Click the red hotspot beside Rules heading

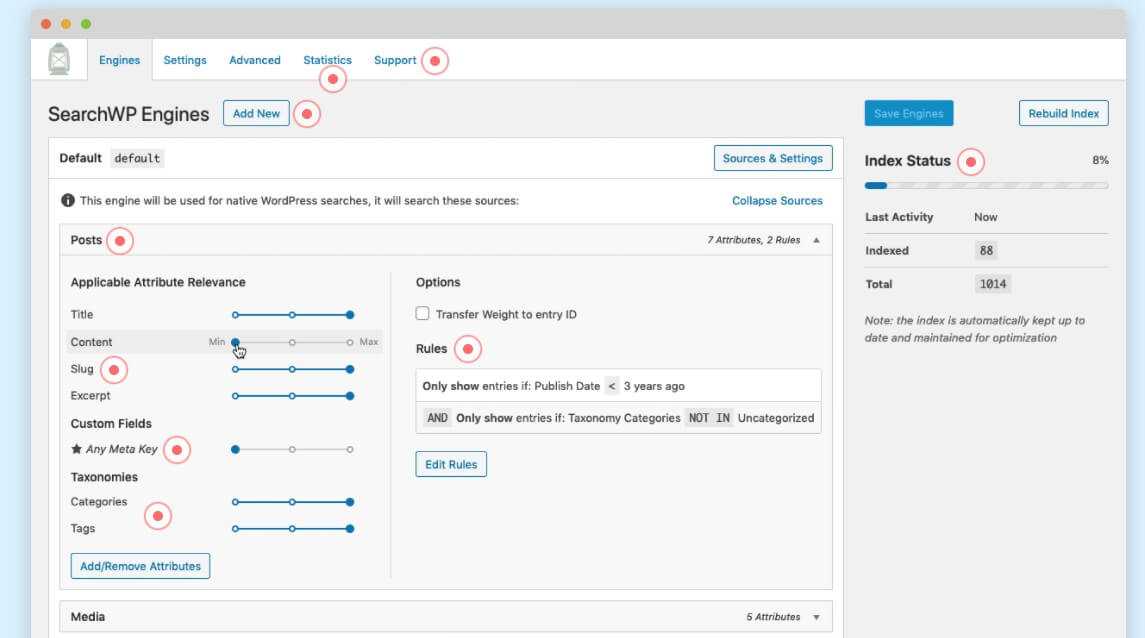click(x=467, y=349)
